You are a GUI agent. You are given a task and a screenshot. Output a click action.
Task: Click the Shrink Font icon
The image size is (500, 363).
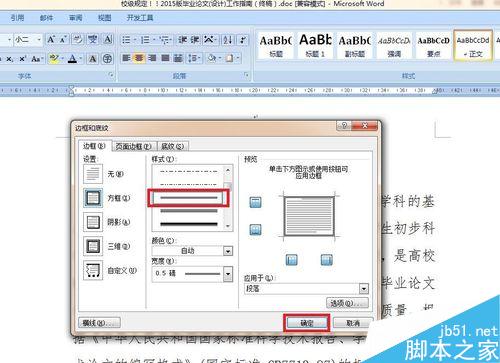pyautogui.click(x=63, y=40)
